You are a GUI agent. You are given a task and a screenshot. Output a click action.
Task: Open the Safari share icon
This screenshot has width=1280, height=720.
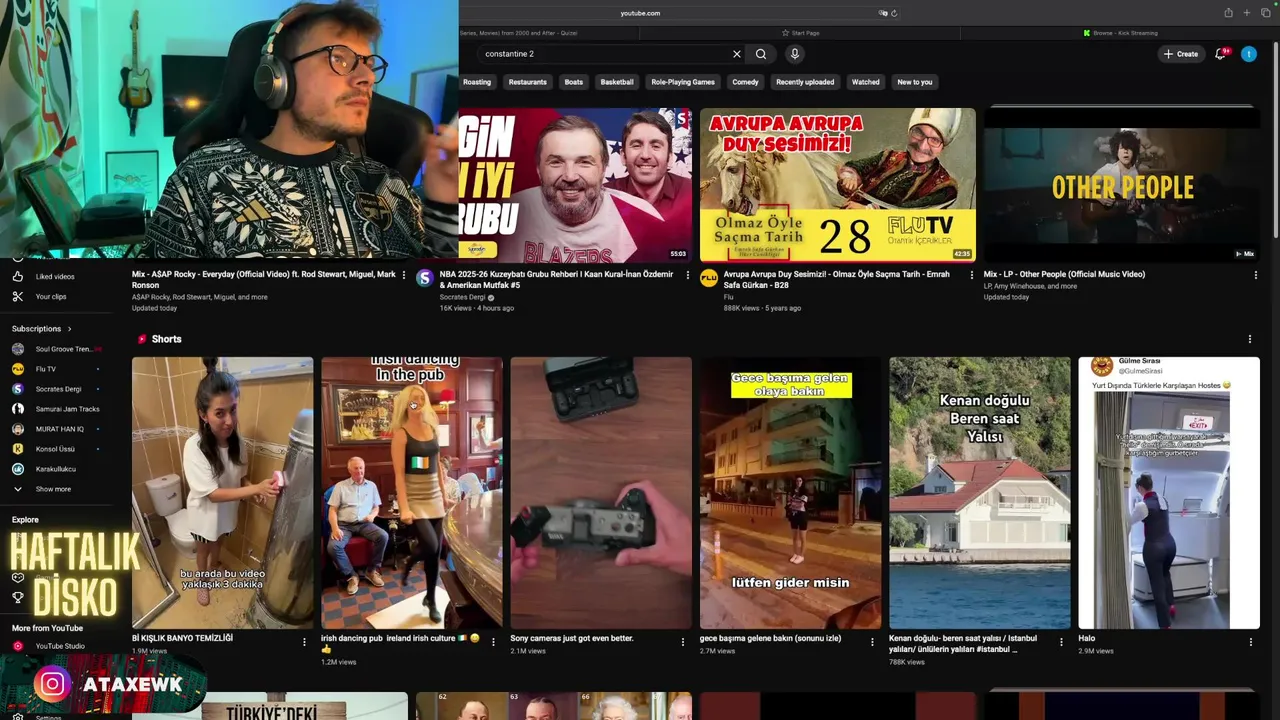pyautogui.click(x=1228, y=13)
